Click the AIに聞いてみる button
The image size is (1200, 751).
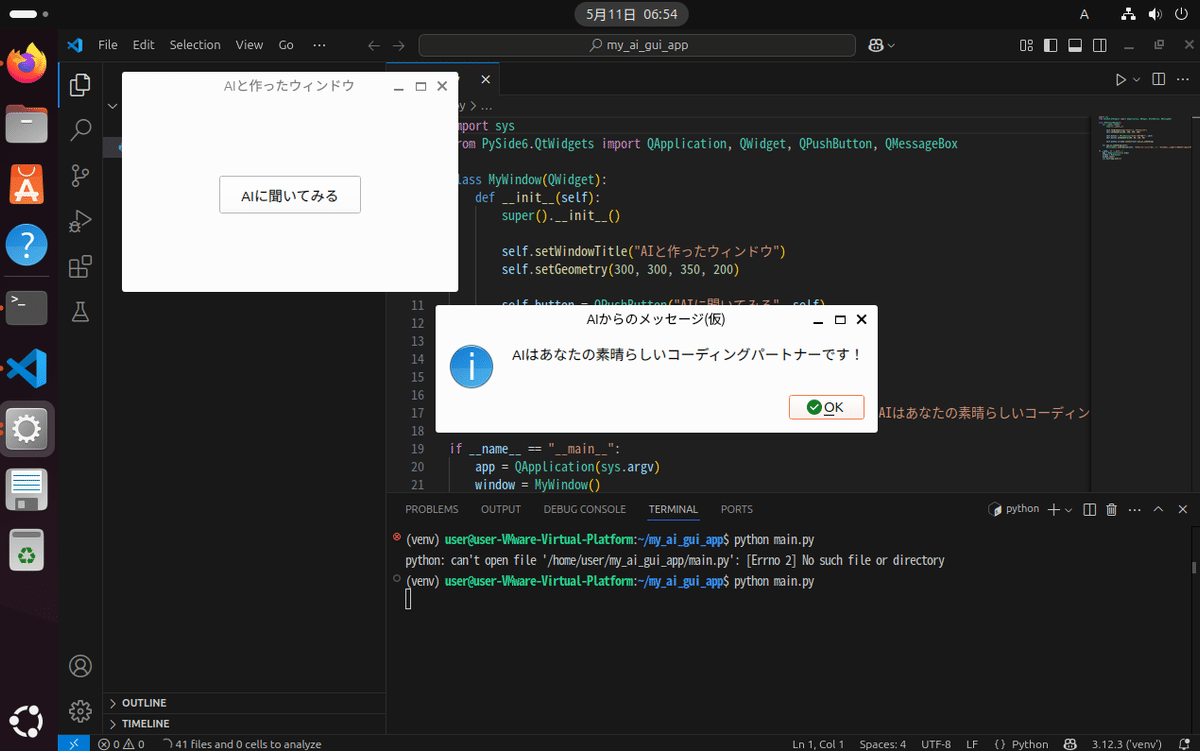pyautogui.click(x=289, y=195)
